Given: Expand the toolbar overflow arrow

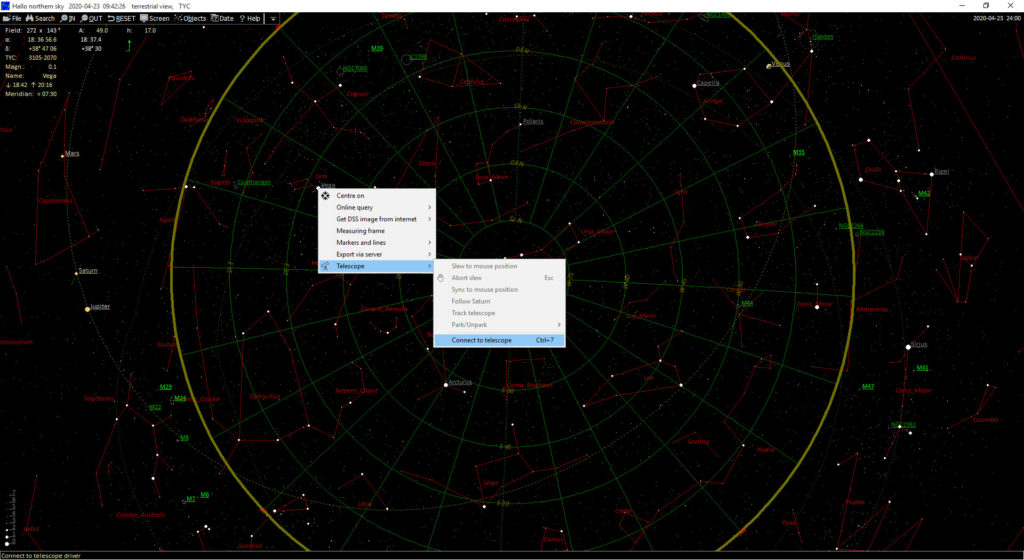Looking at the screenshot, I should click(273, 18).
